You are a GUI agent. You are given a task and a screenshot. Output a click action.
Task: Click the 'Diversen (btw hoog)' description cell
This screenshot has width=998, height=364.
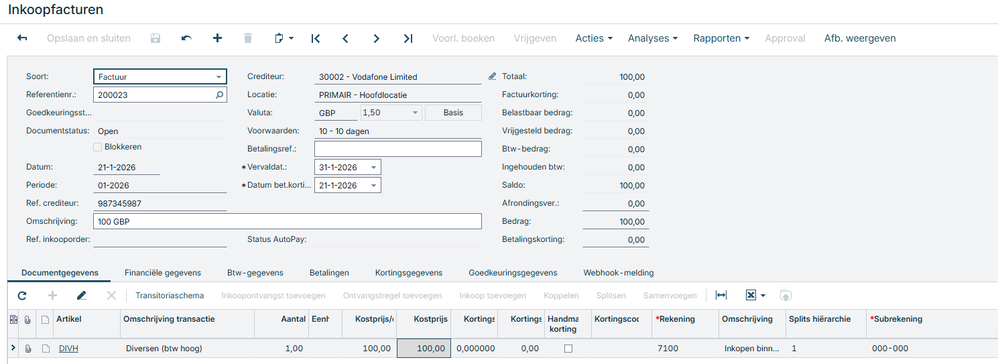point(188,349)
